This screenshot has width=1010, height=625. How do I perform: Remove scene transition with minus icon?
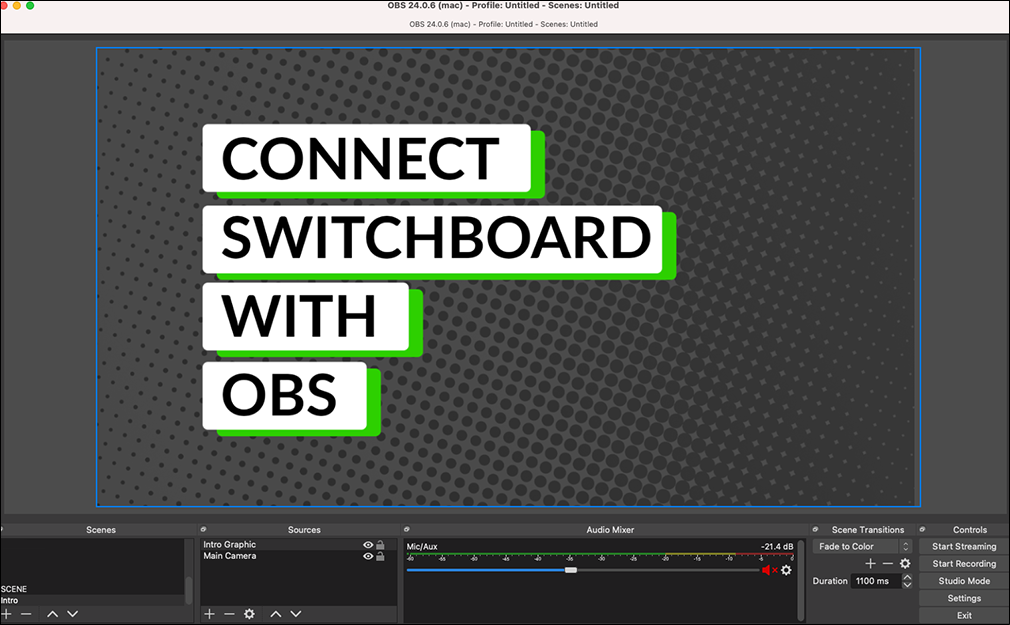[888, 563]
